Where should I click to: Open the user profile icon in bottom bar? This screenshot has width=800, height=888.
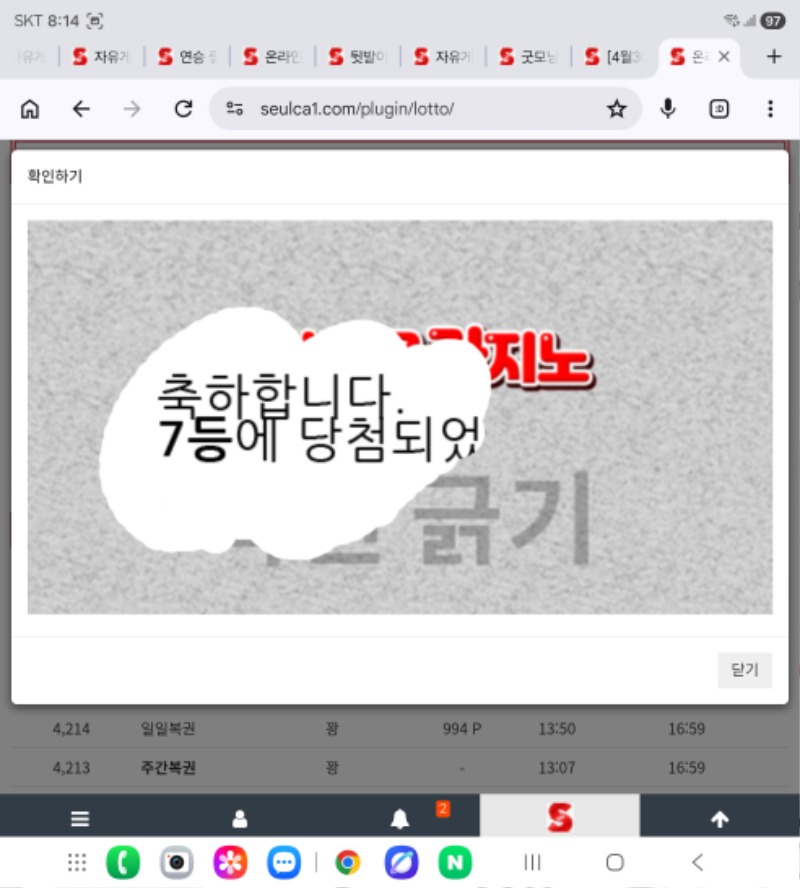240,819
